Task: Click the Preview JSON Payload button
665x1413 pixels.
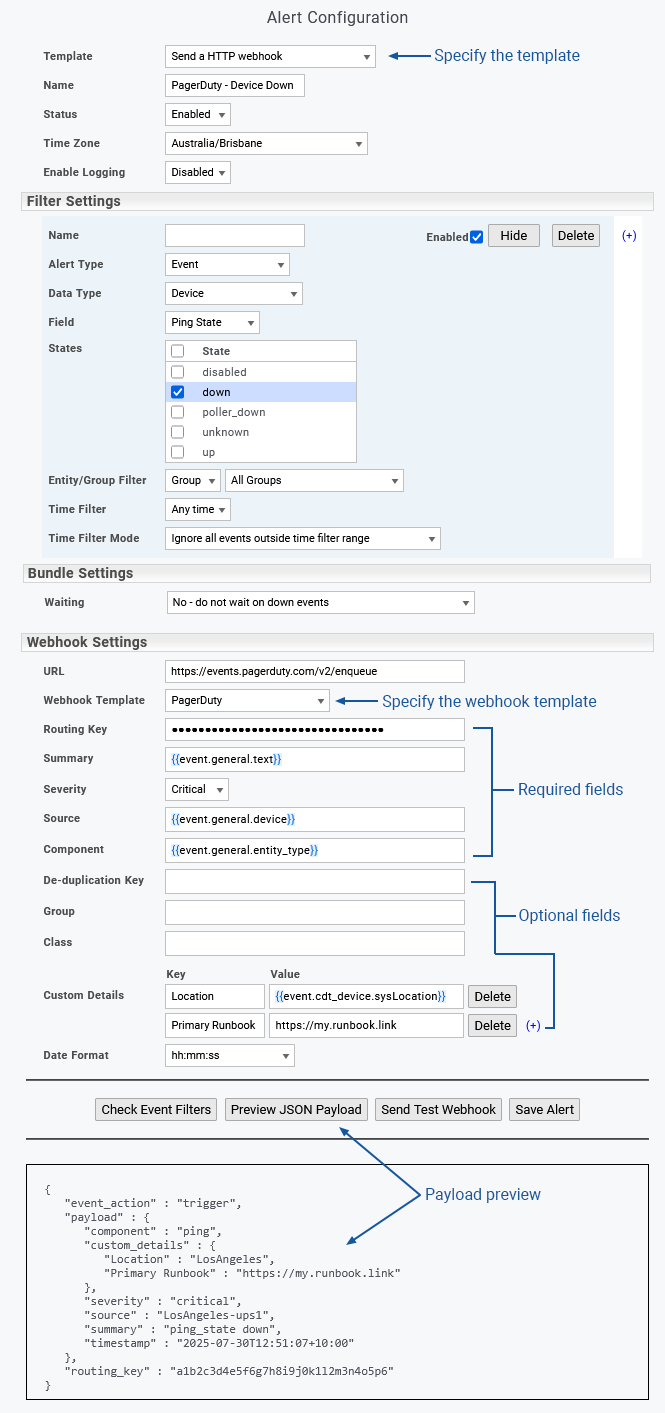Action: pos(296,1109)
